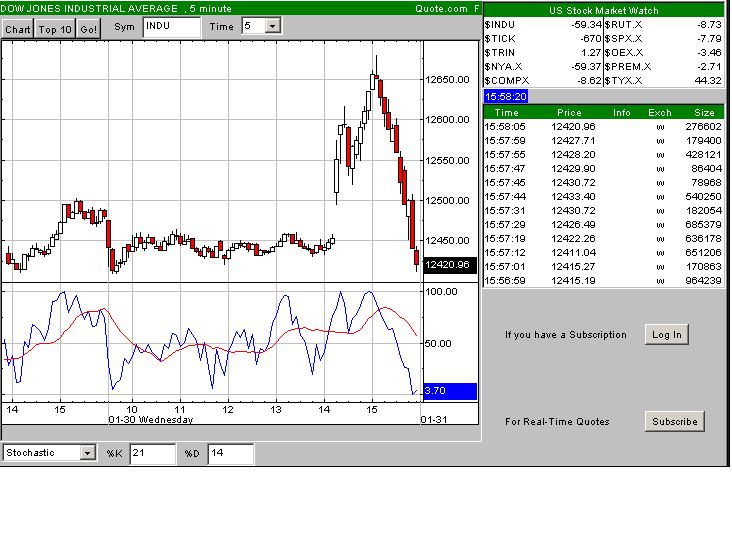Select $TICK in the Market Watch
Screen dimensions: 732x550
[x=500, y=37]
